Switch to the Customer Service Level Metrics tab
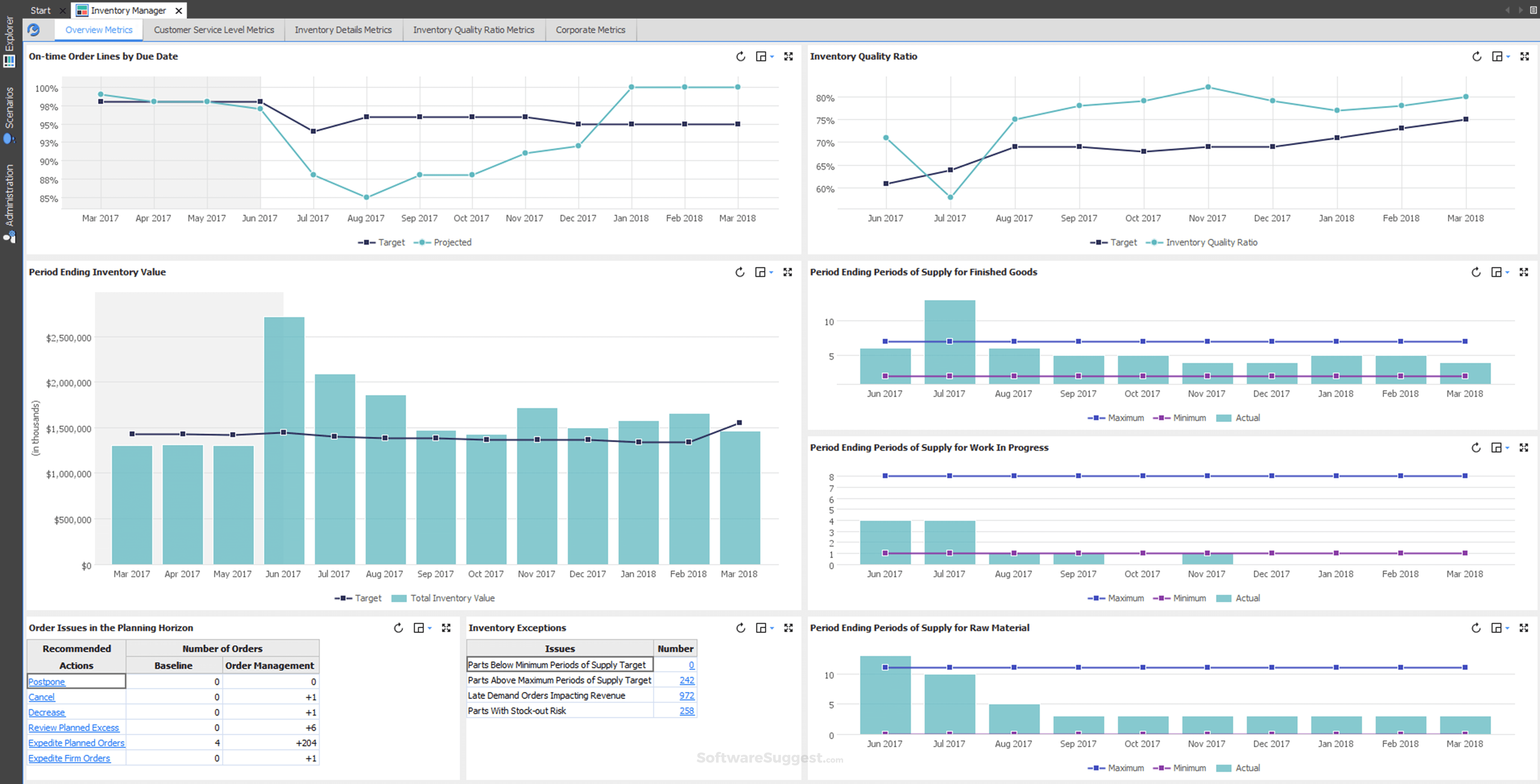1540x784 pixels. [x=213, y=30]
